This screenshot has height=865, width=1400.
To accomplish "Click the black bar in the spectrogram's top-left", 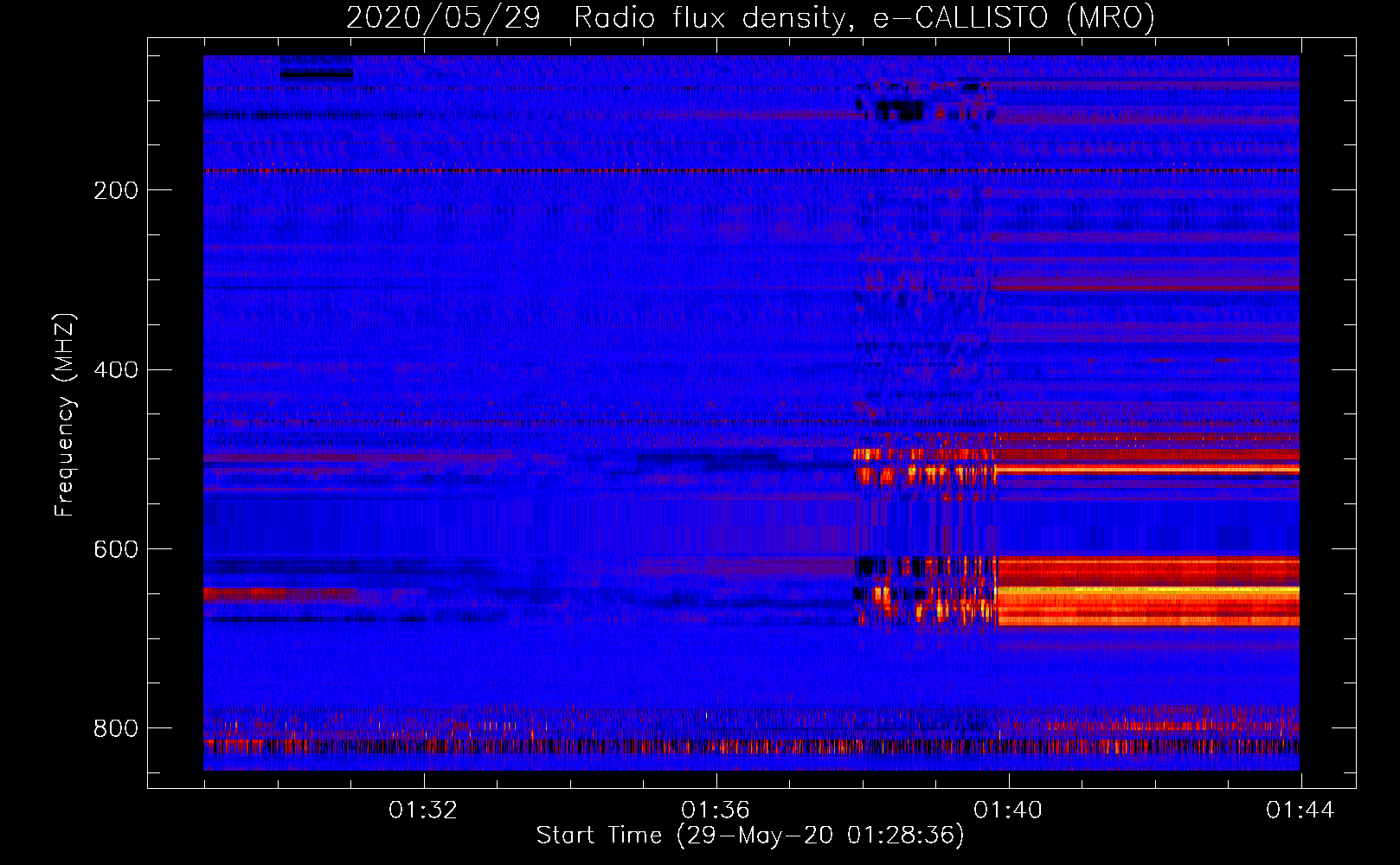I will (317, 74).
